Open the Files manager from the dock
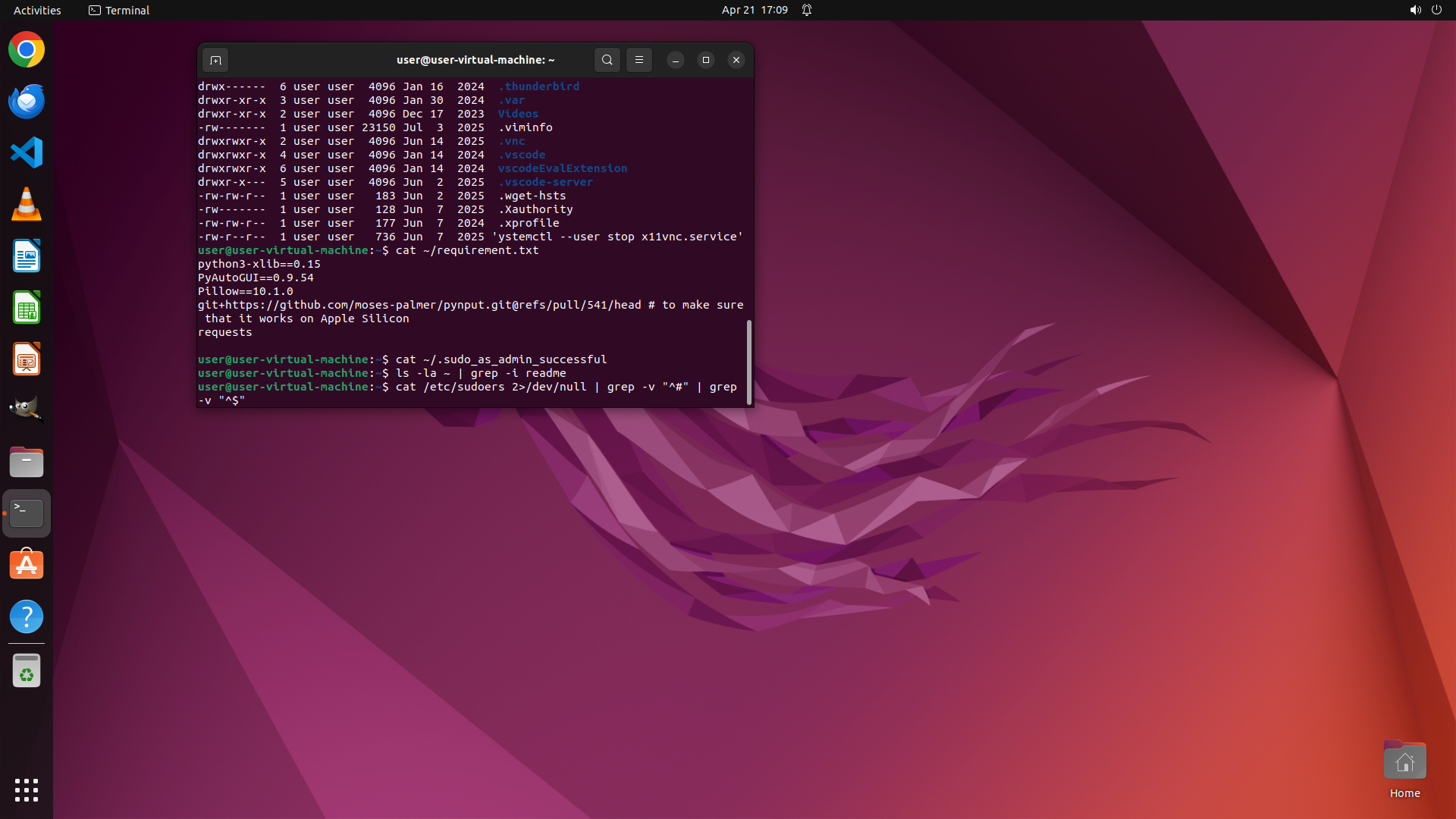Image resolution: width=1456 pixels, height=819 pixels. tap(27, 462)
